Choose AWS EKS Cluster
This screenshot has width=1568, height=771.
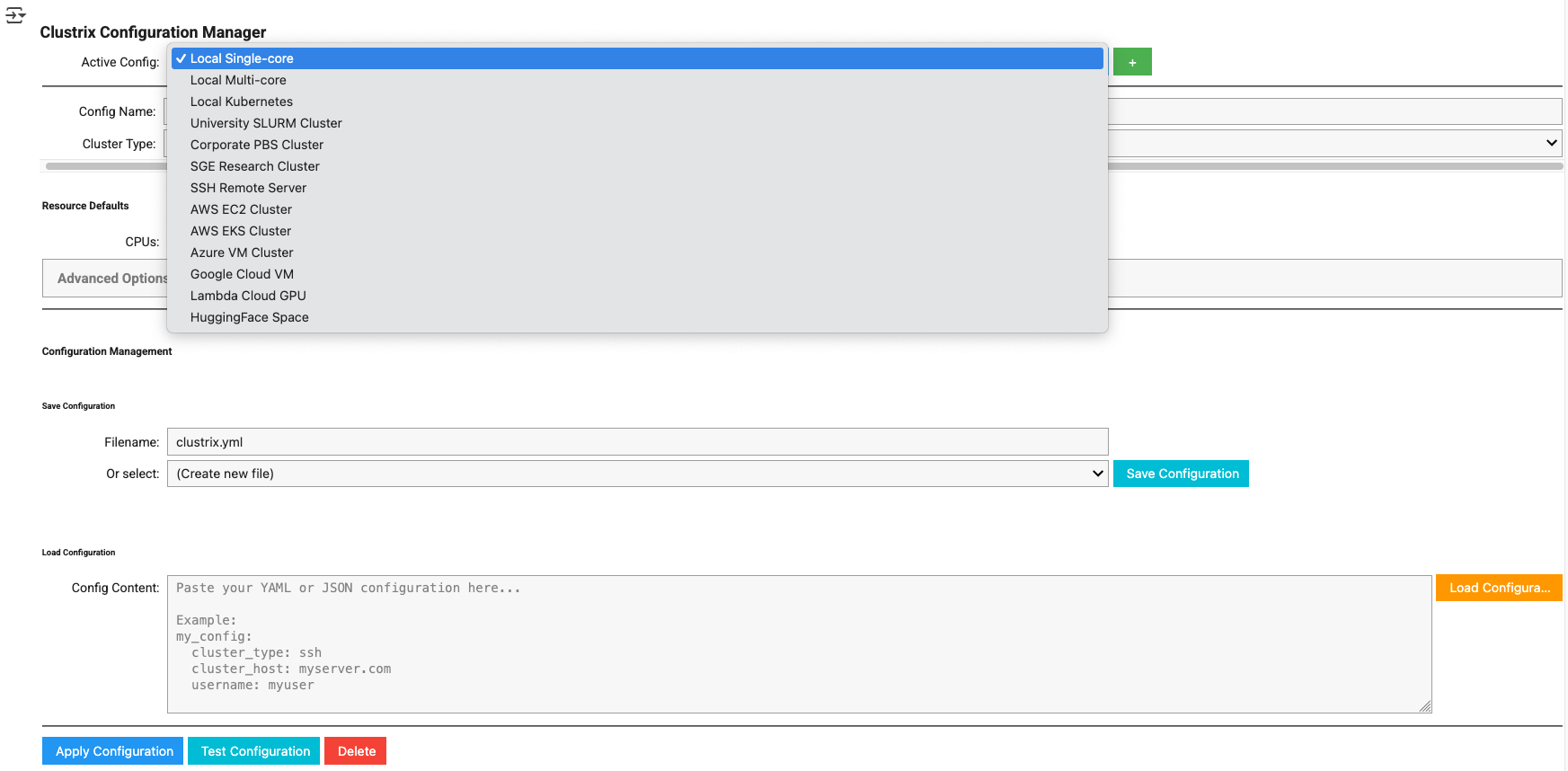point(637,231)
